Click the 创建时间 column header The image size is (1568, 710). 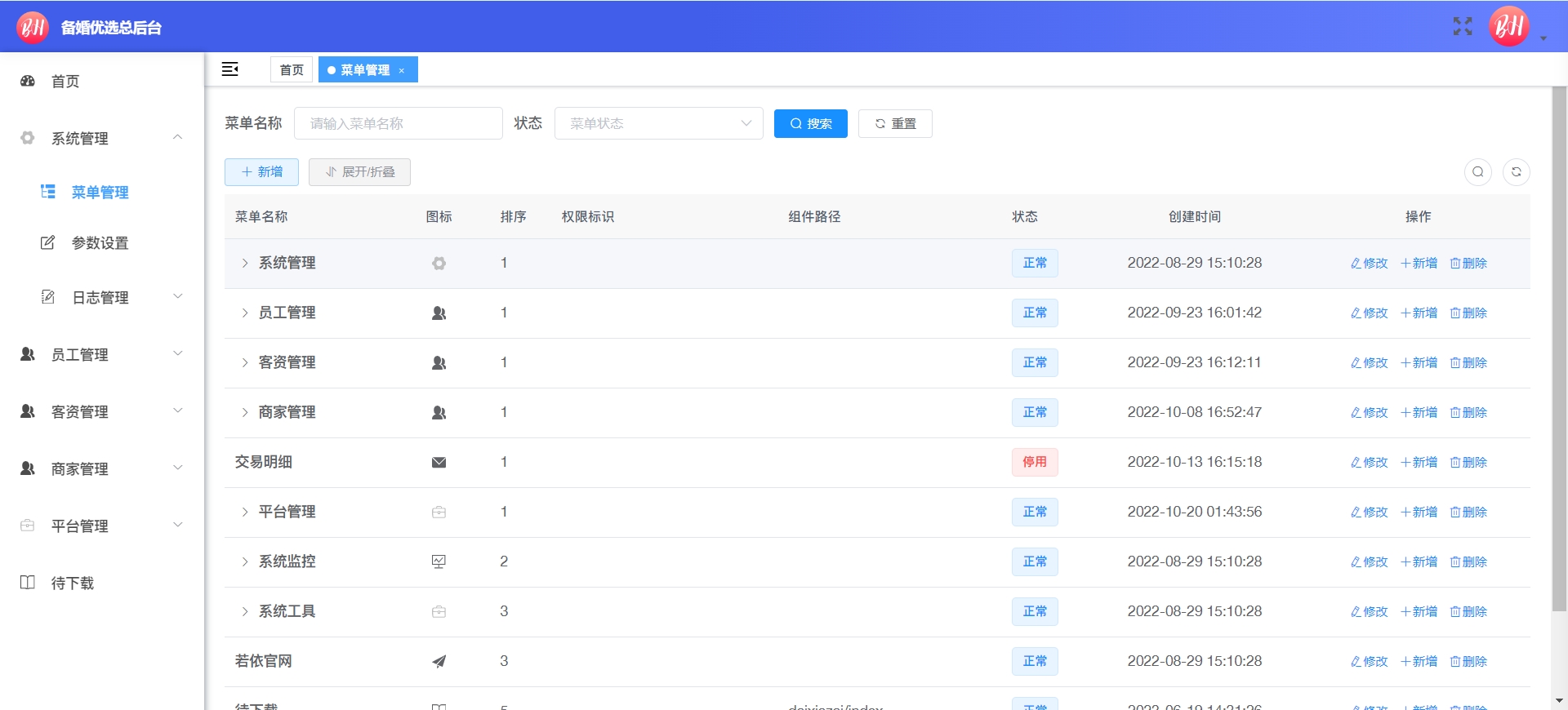pyautogui.click(x=1195, y=216)
